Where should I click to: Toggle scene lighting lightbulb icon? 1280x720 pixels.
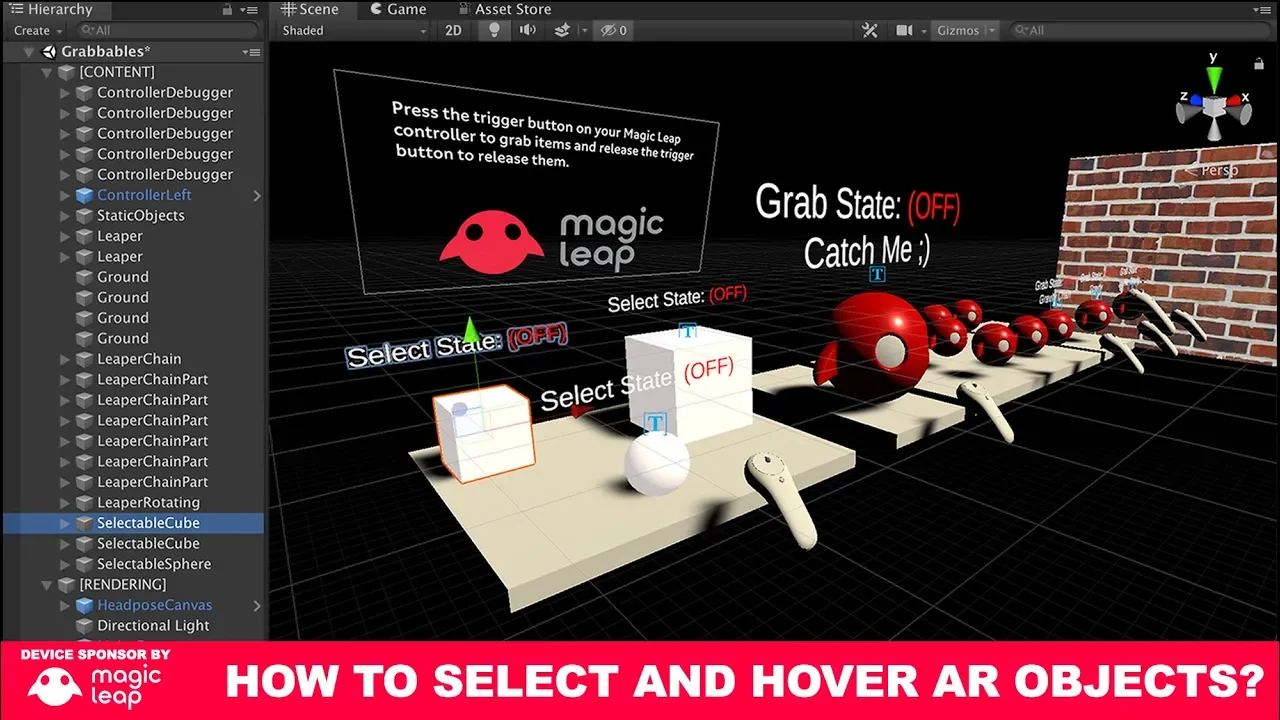coord(493,30)
